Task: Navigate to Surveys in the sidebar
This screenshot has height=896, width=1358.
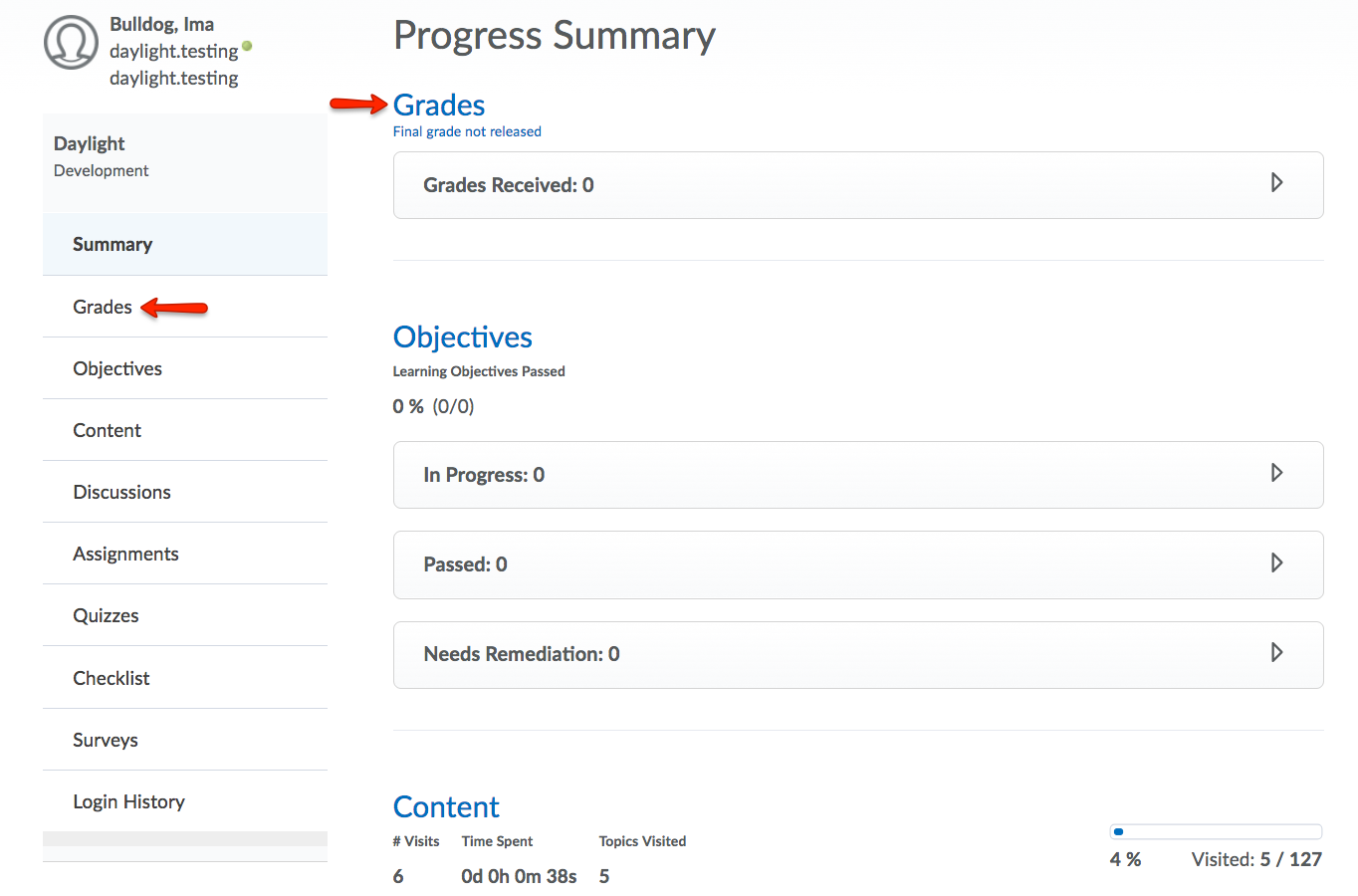Action: pyautogui.click(x=106, y=740)
